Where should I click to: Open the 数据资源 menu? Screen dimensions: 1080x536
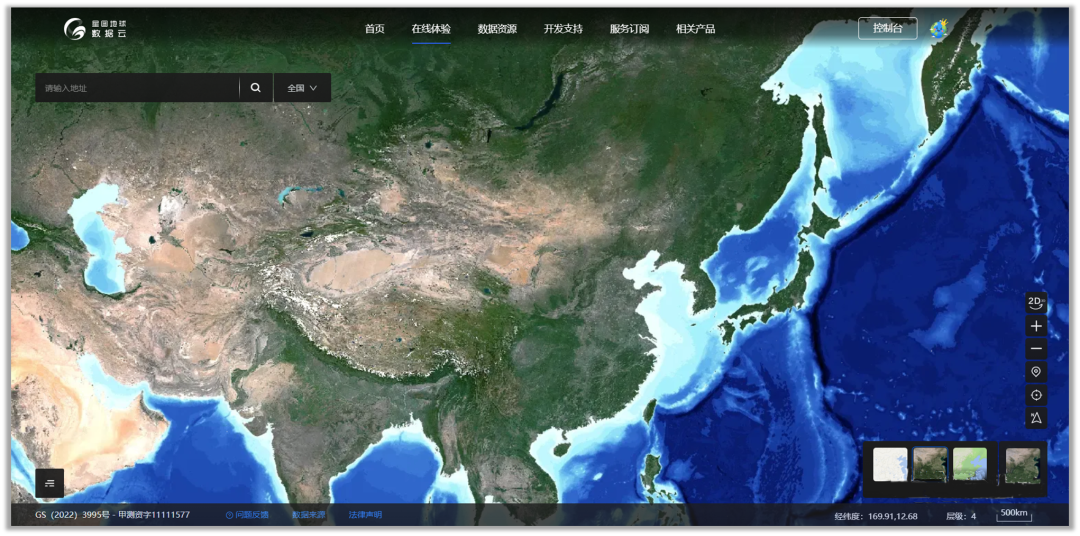497,29
